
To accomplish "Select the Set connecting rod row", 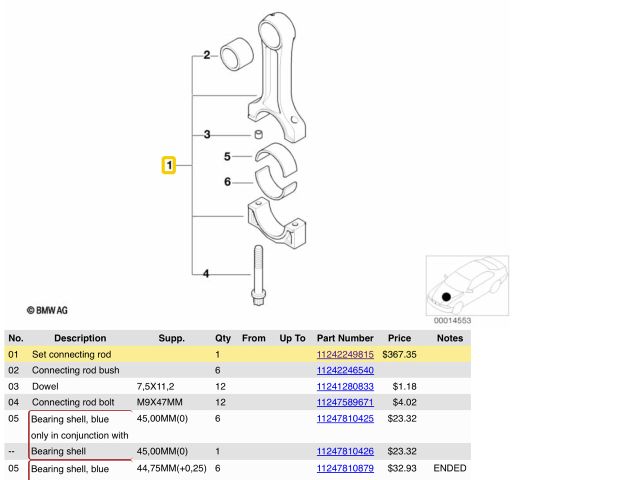I will pos(72,355).
